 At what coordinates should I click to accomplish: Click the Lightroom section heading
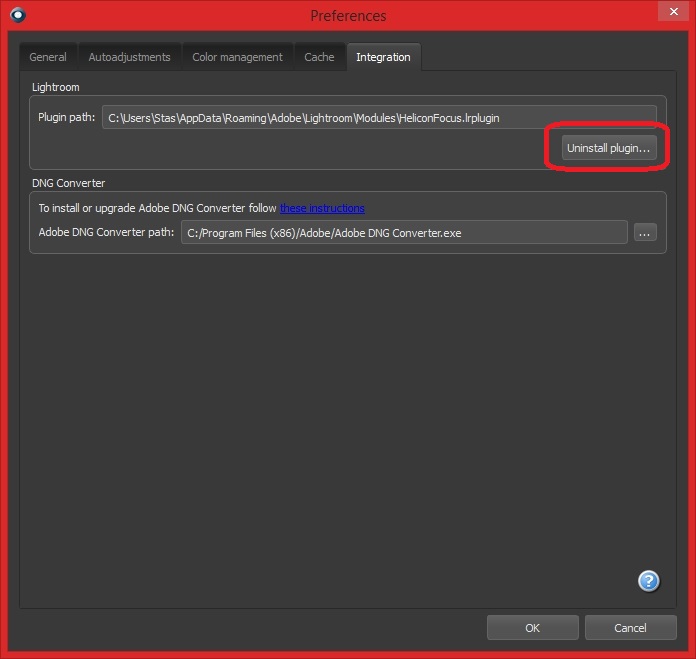pos(55,87)
